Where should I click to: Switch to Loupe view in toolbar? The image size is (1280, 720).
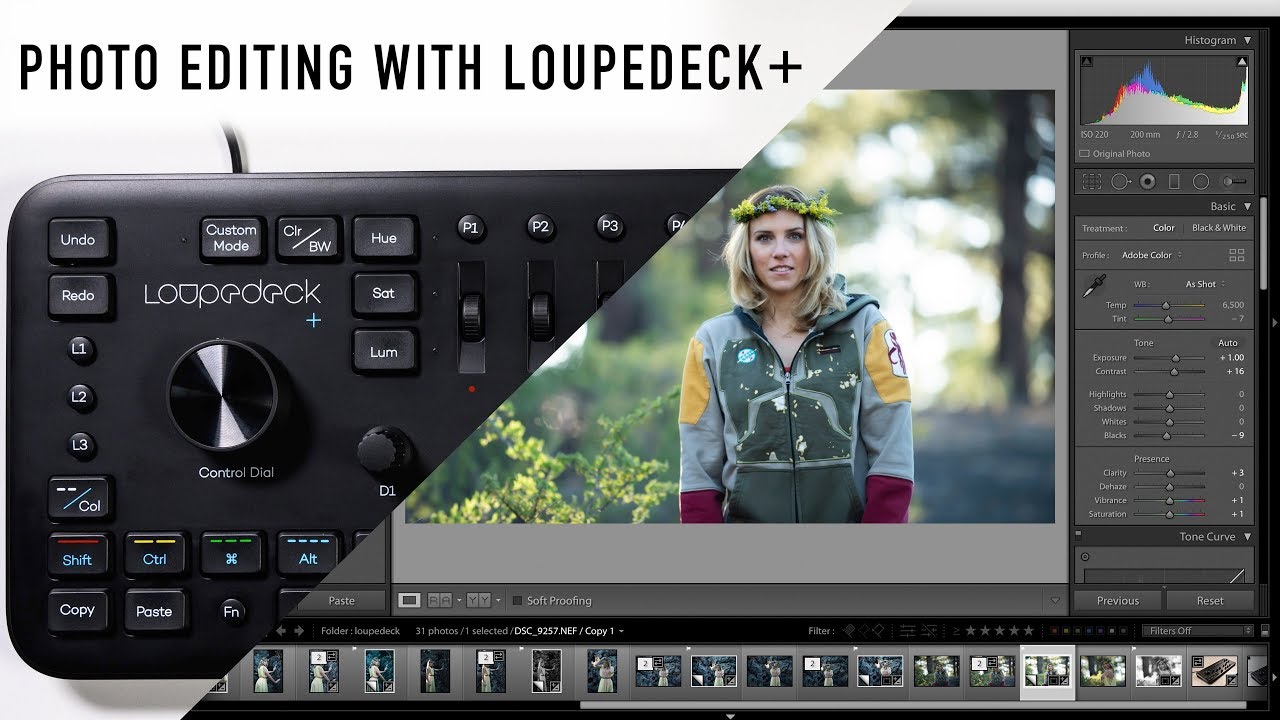pyautogui.click(x=409, y=600)
